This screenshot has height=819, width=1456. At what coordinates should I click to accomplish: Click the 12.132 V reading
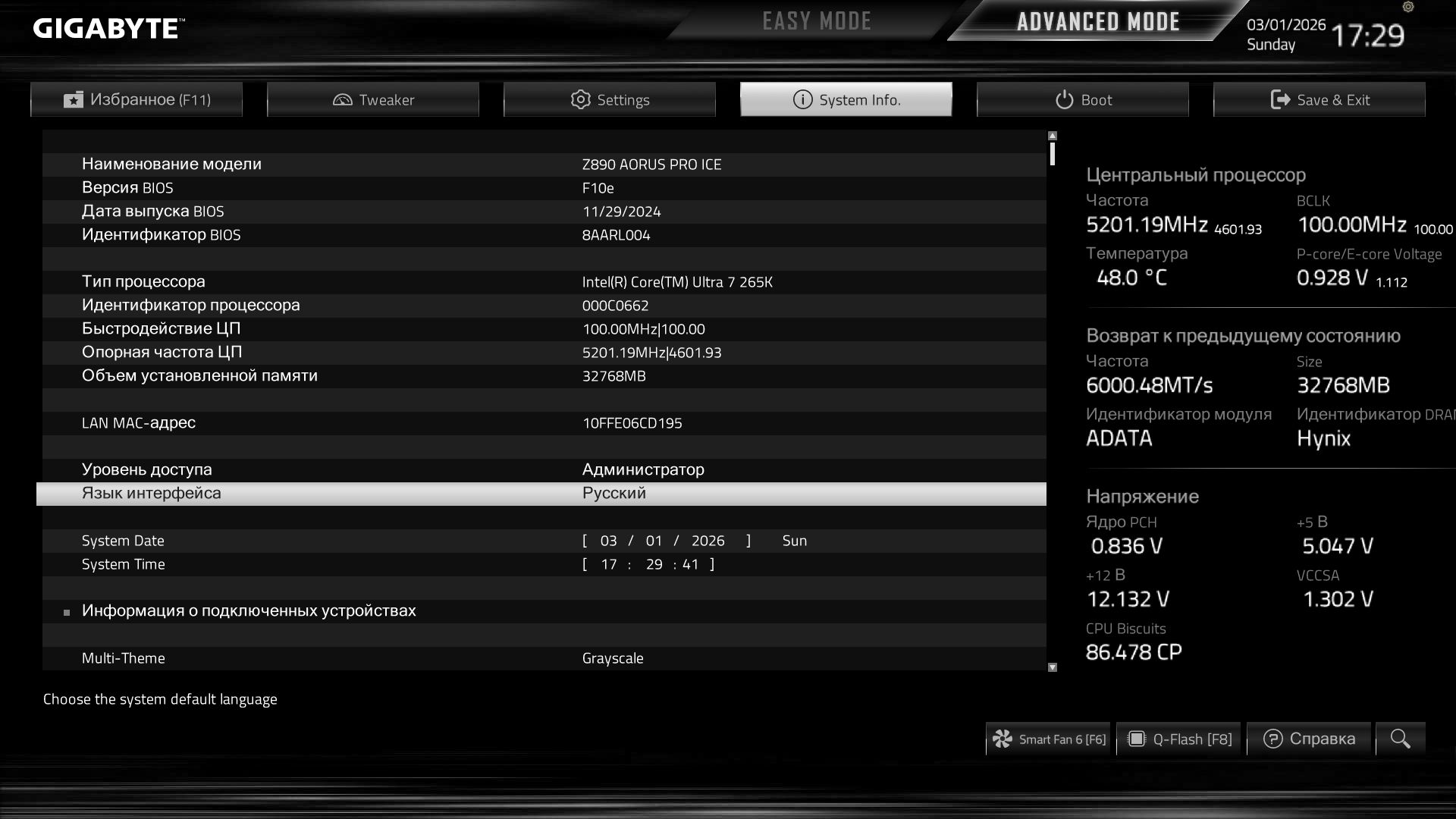point(1128,599)
